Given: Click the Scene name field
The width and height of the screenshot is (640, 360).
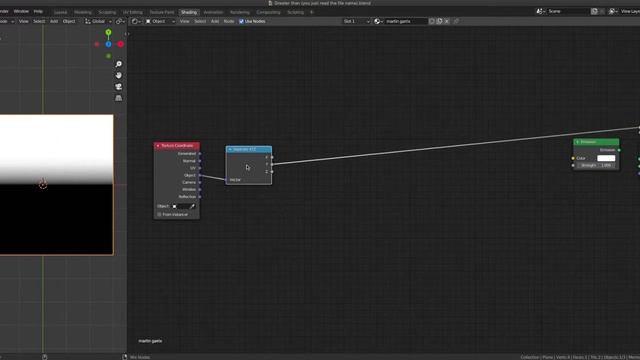Looking at the screenshot, I should click(568, 11).
